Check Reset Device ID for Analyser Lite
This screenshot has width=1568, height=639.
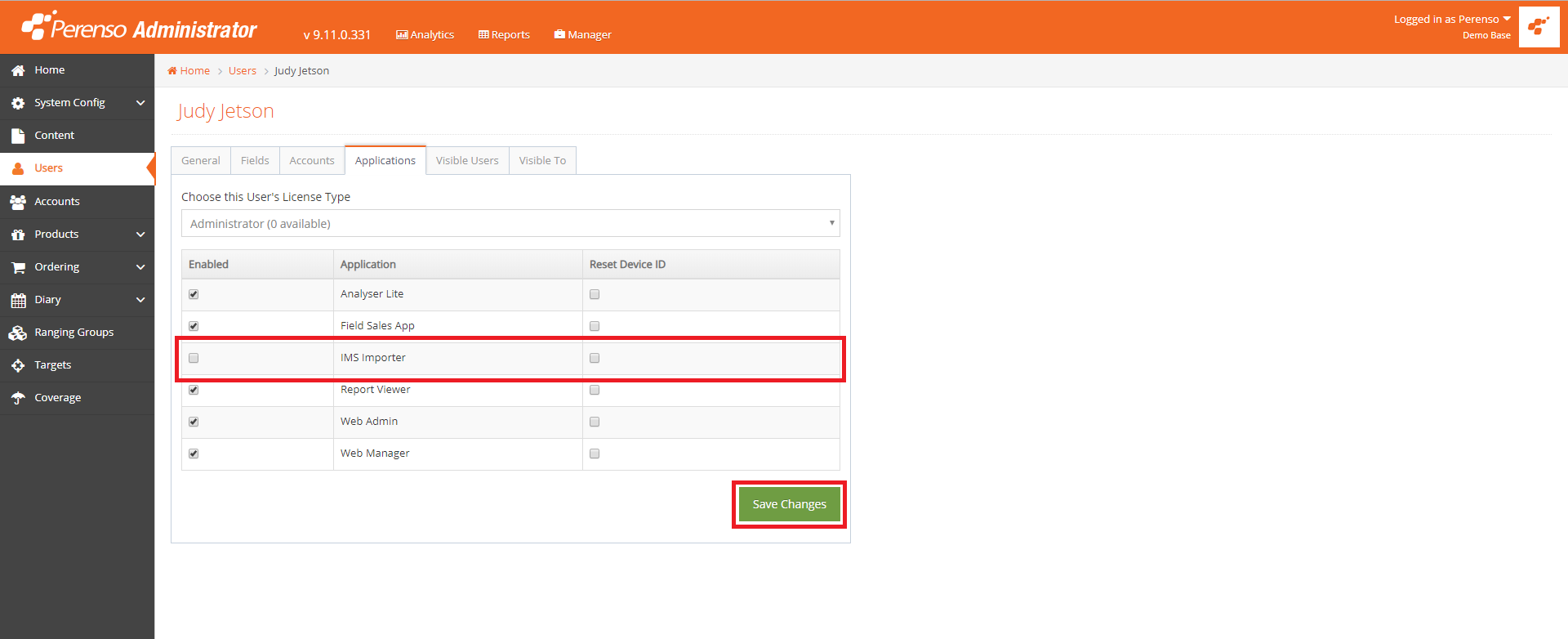595,294
